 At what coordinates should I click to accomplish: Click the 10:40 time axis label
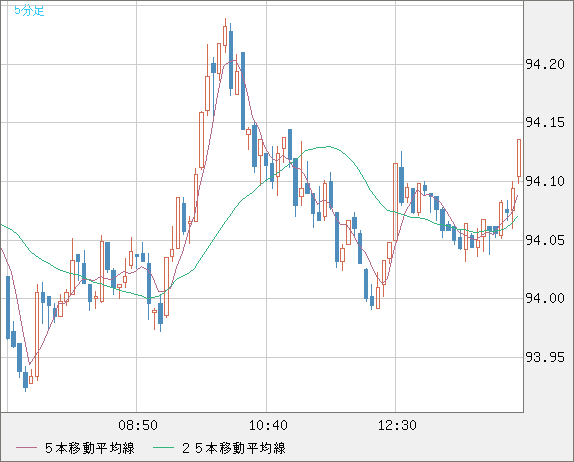[x=268, y=425]
